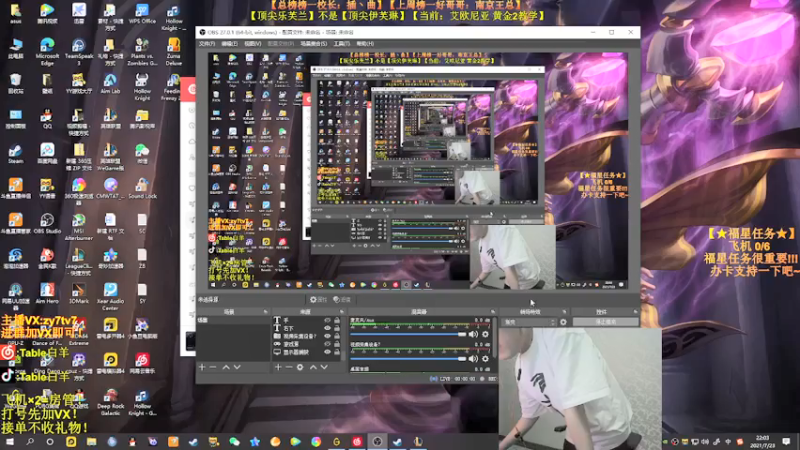800x450 pixels.
Task: Move the selected source down
Action: coord(324,367)
